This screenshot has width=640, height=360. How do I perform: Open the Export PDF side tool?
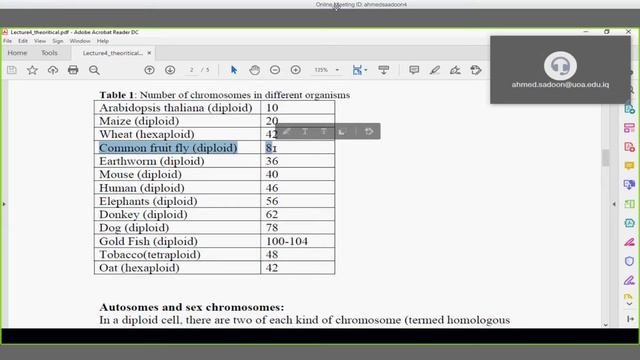point(629,109)
